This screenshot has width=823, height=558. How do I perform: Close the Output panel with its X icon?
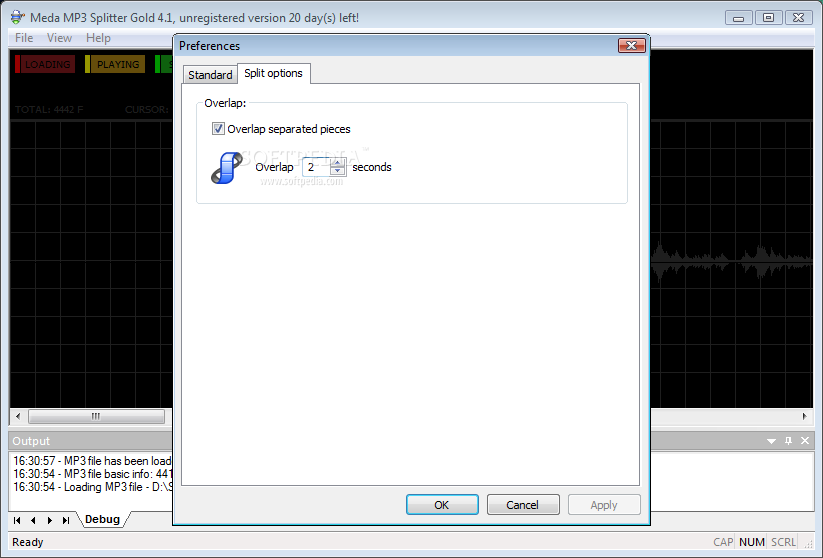(805, 441)
